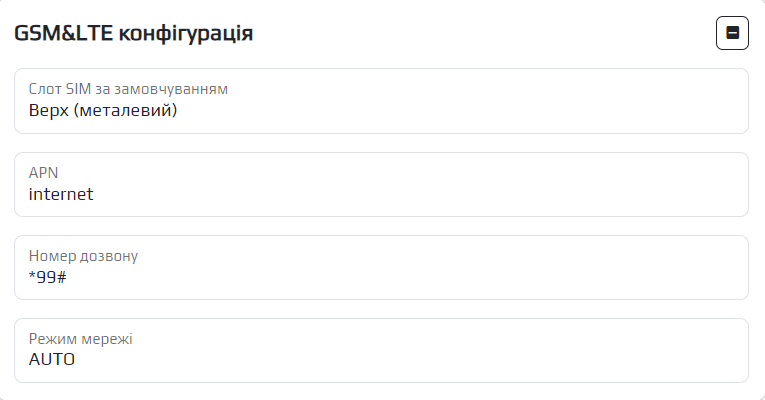This screenshot has height=400, width=765.
Task: Click the empty right side of the SIM slot field
Action: click(x=600, y=101)
